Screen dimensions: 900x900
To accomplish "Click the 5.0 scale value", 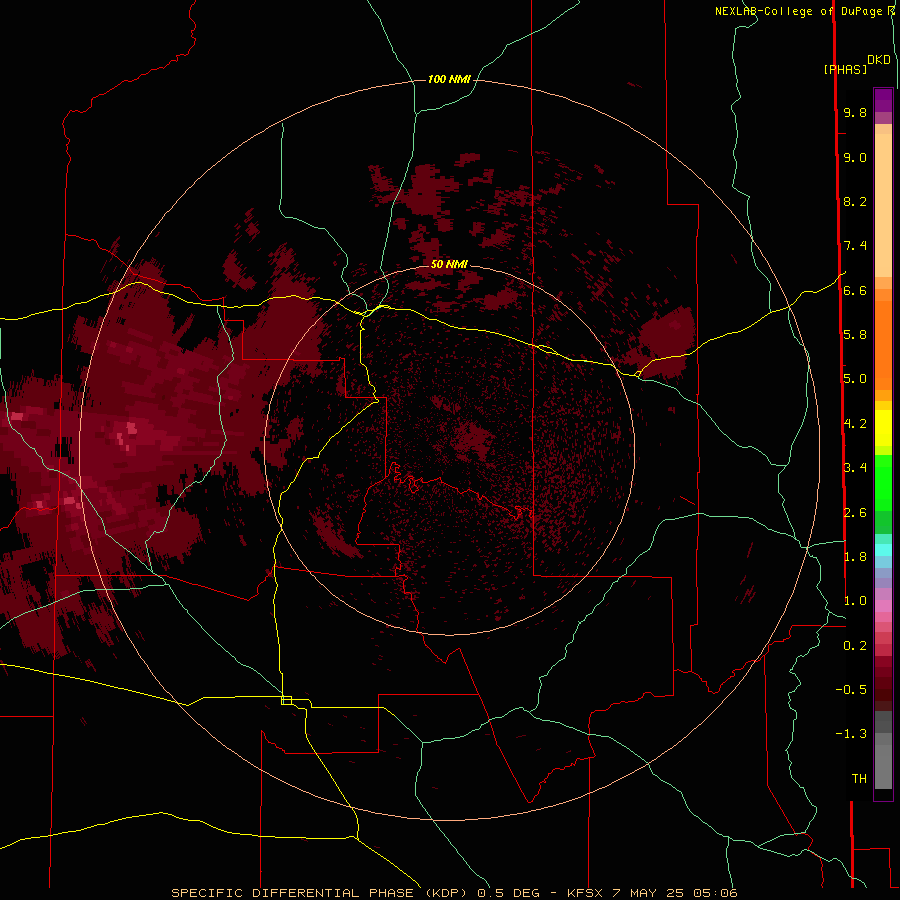I will (x=855, y=379).
